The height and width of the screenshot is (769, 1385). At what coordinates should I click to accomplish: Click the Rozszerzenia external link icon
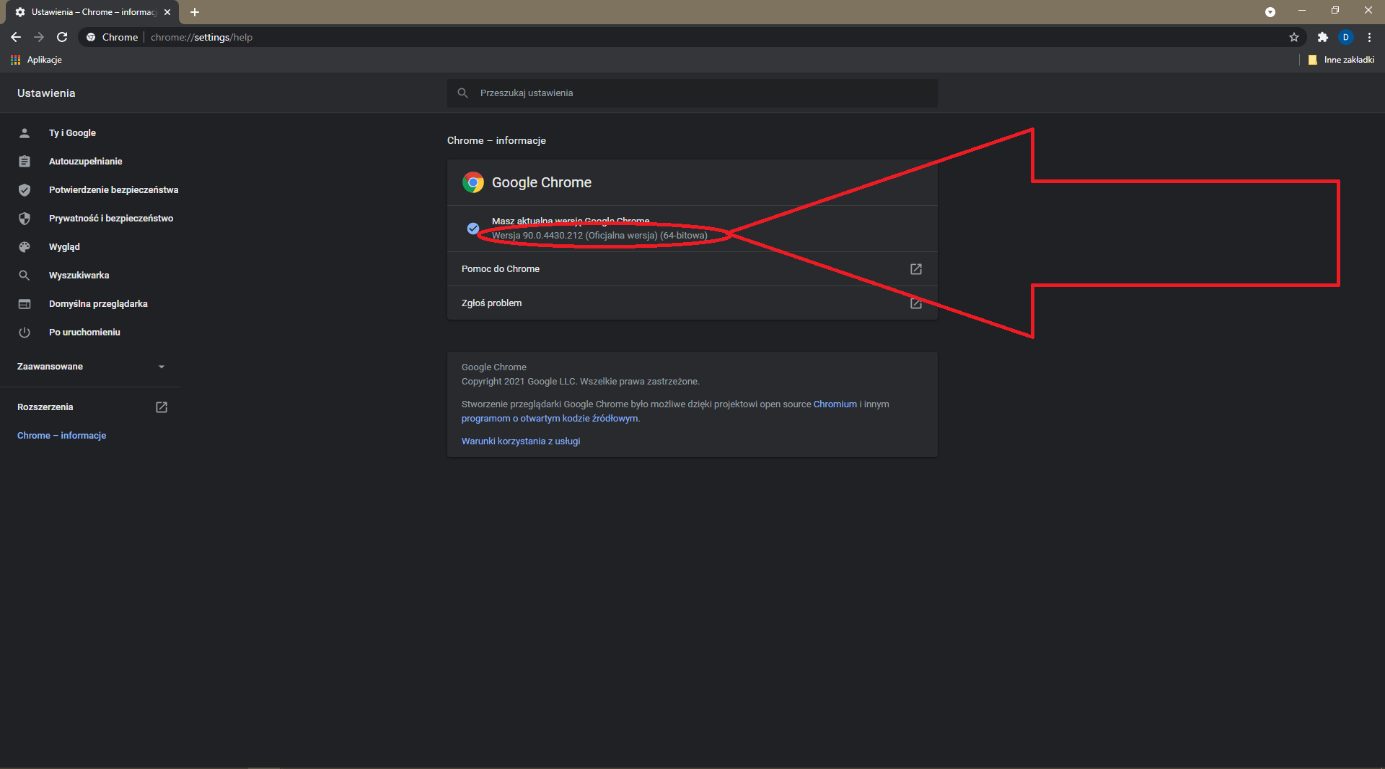coord(162,407)
